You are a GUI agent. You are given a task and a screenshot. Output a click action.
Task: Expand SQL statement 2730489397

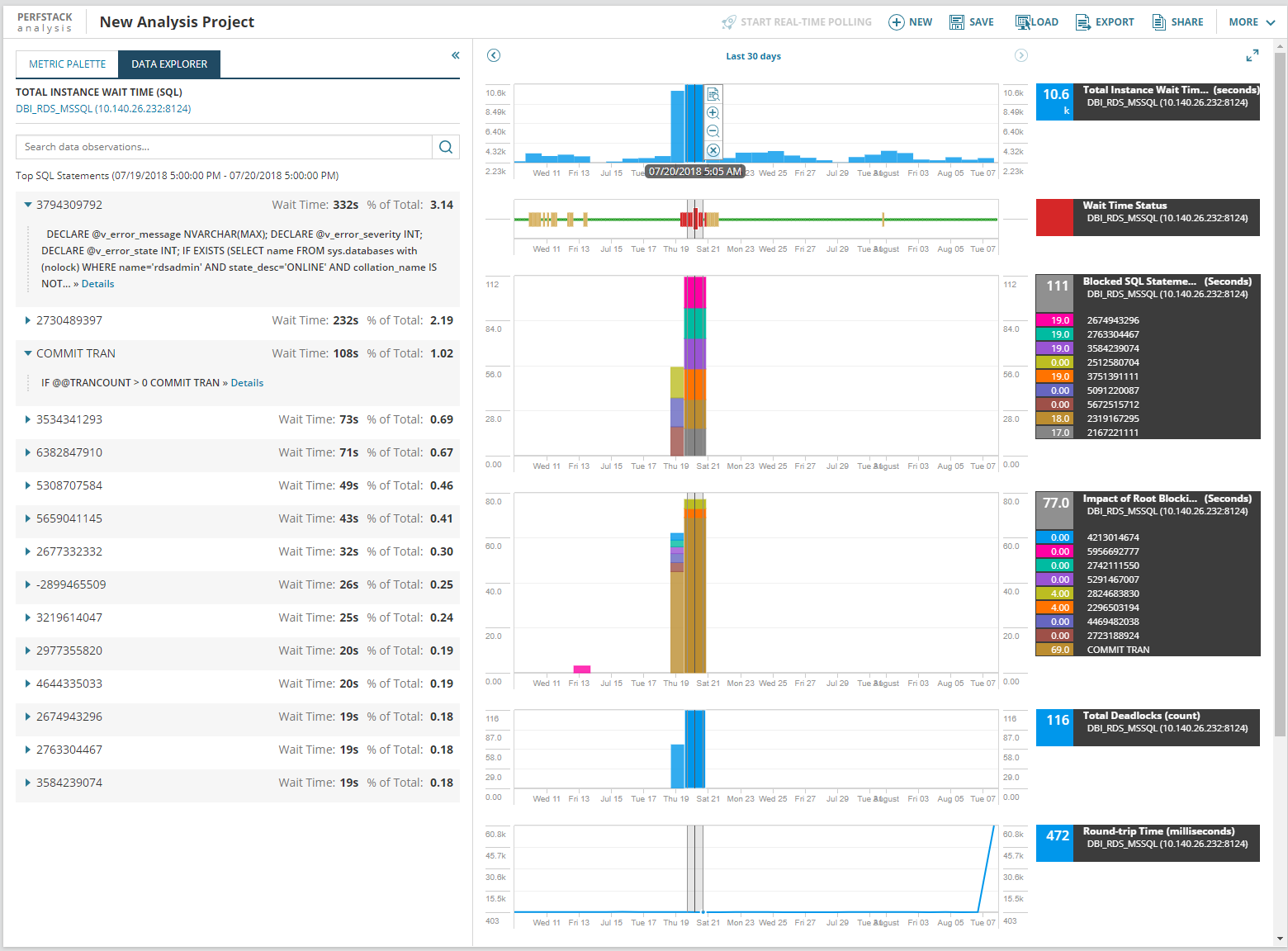[x=28, y=320]
